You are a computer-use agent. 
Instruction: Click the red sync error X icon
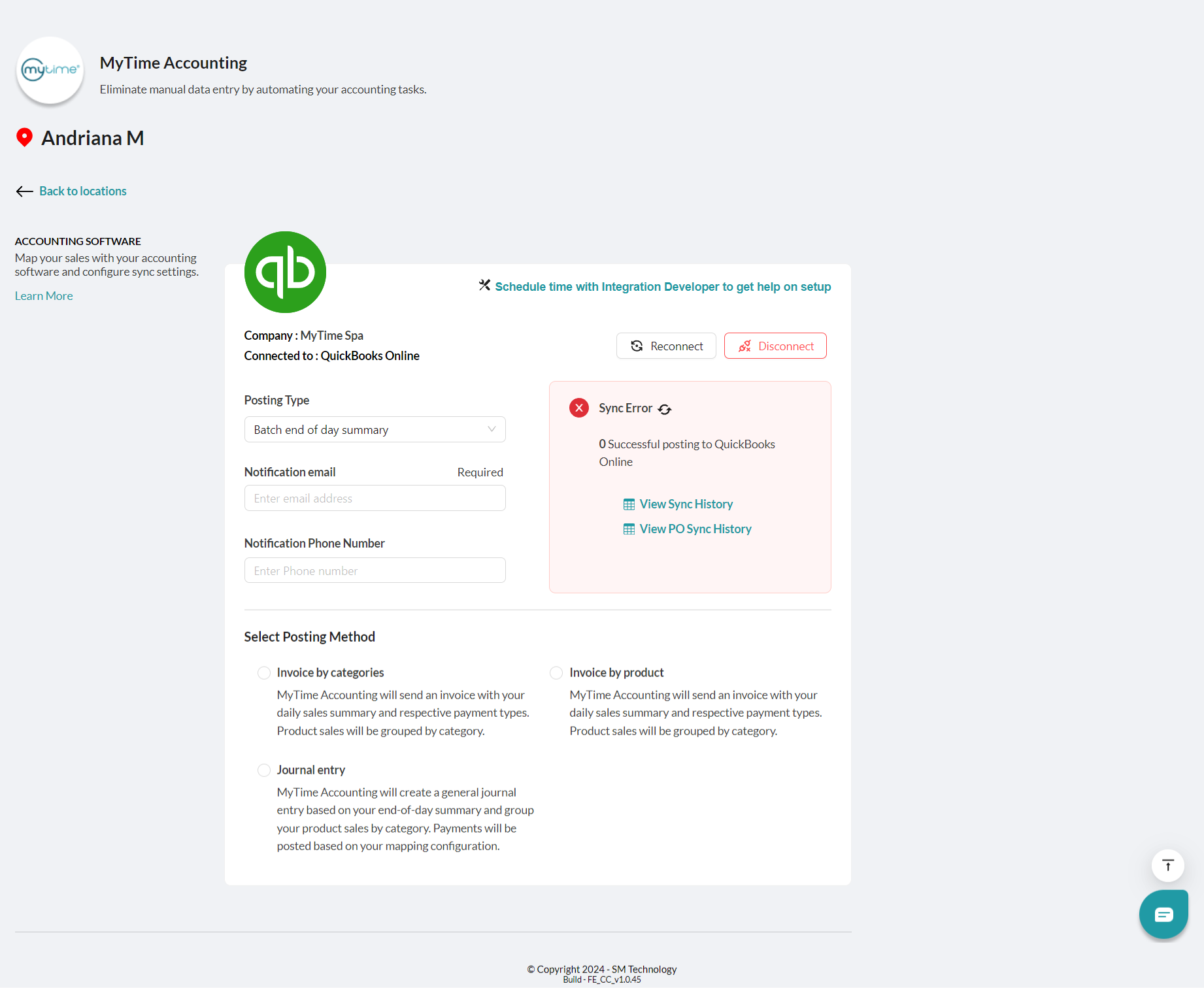579,408
